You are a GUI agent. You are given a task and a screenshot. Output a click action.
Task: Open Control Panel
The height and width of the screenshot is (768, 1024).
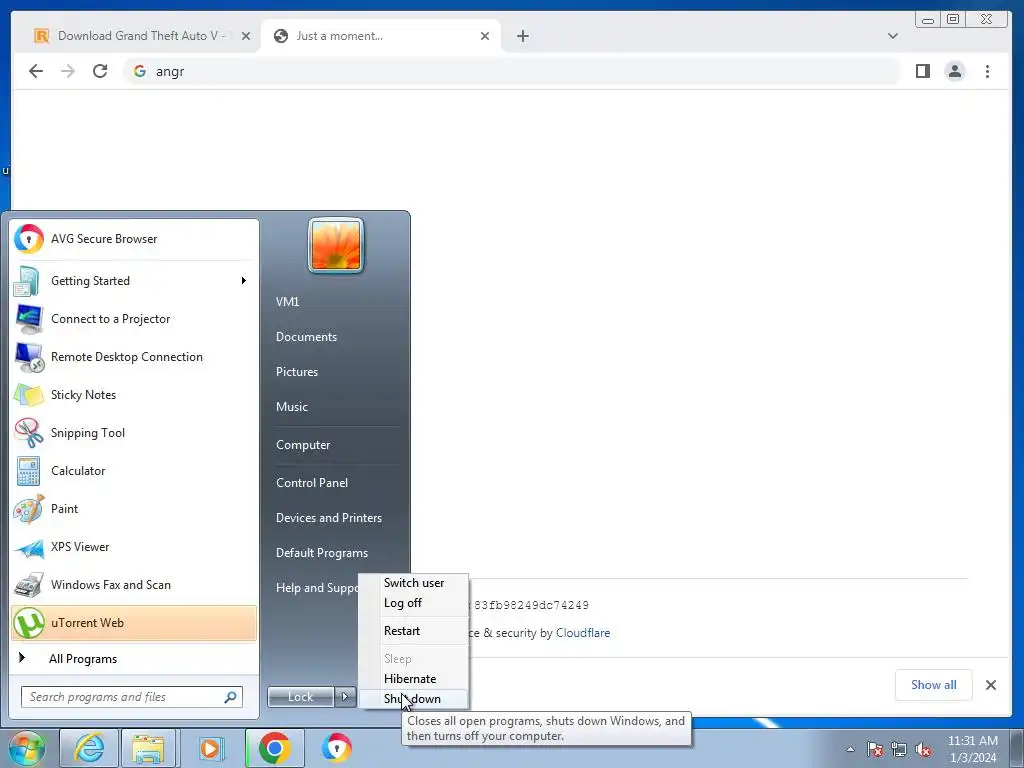pyautogui.click(x=335, y=483)
